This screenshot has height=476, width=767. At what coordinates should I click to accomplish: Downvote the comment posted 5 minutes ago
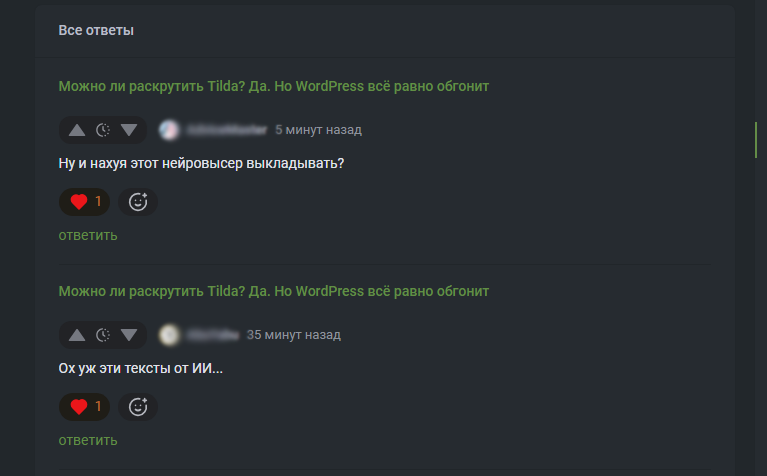(x=129, y=130)
